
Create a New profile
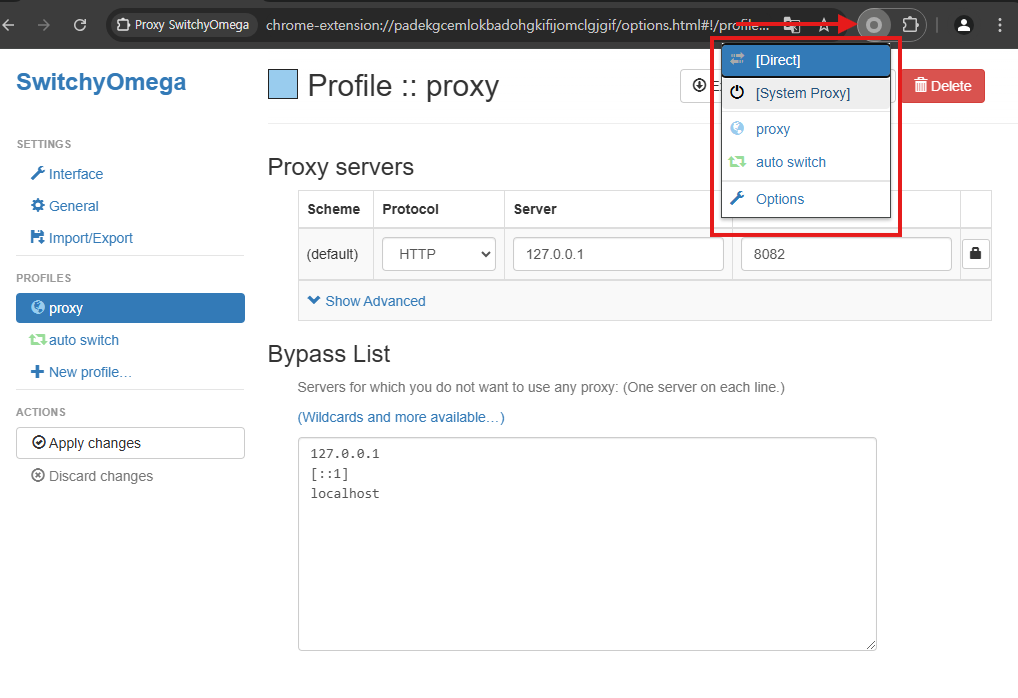81,372
